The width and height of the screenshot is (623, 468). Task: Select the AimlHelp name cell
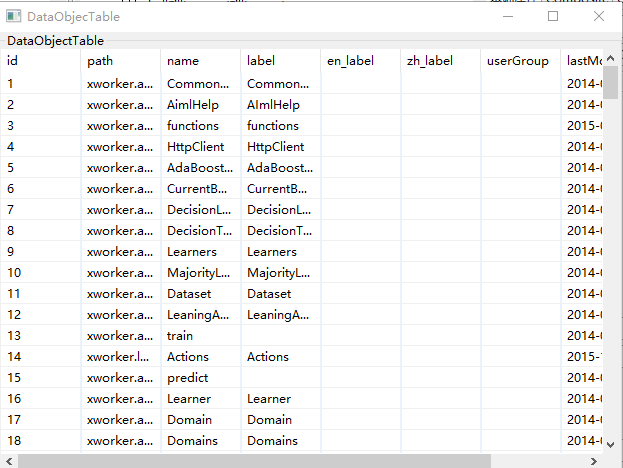pos(201,105)
